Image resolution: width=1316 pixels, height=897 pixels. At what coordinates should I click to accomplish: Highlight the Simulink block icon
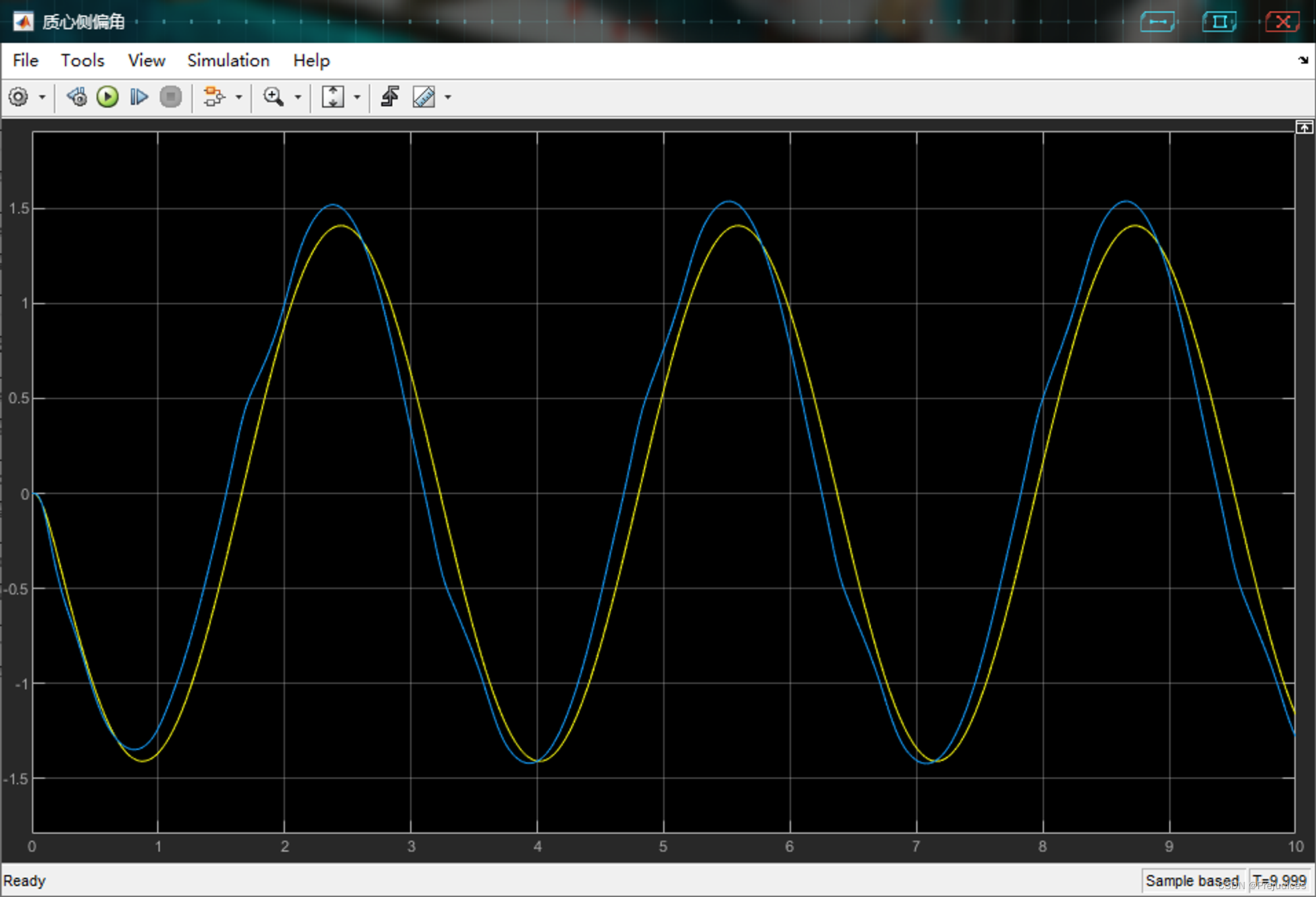(214, 97)
